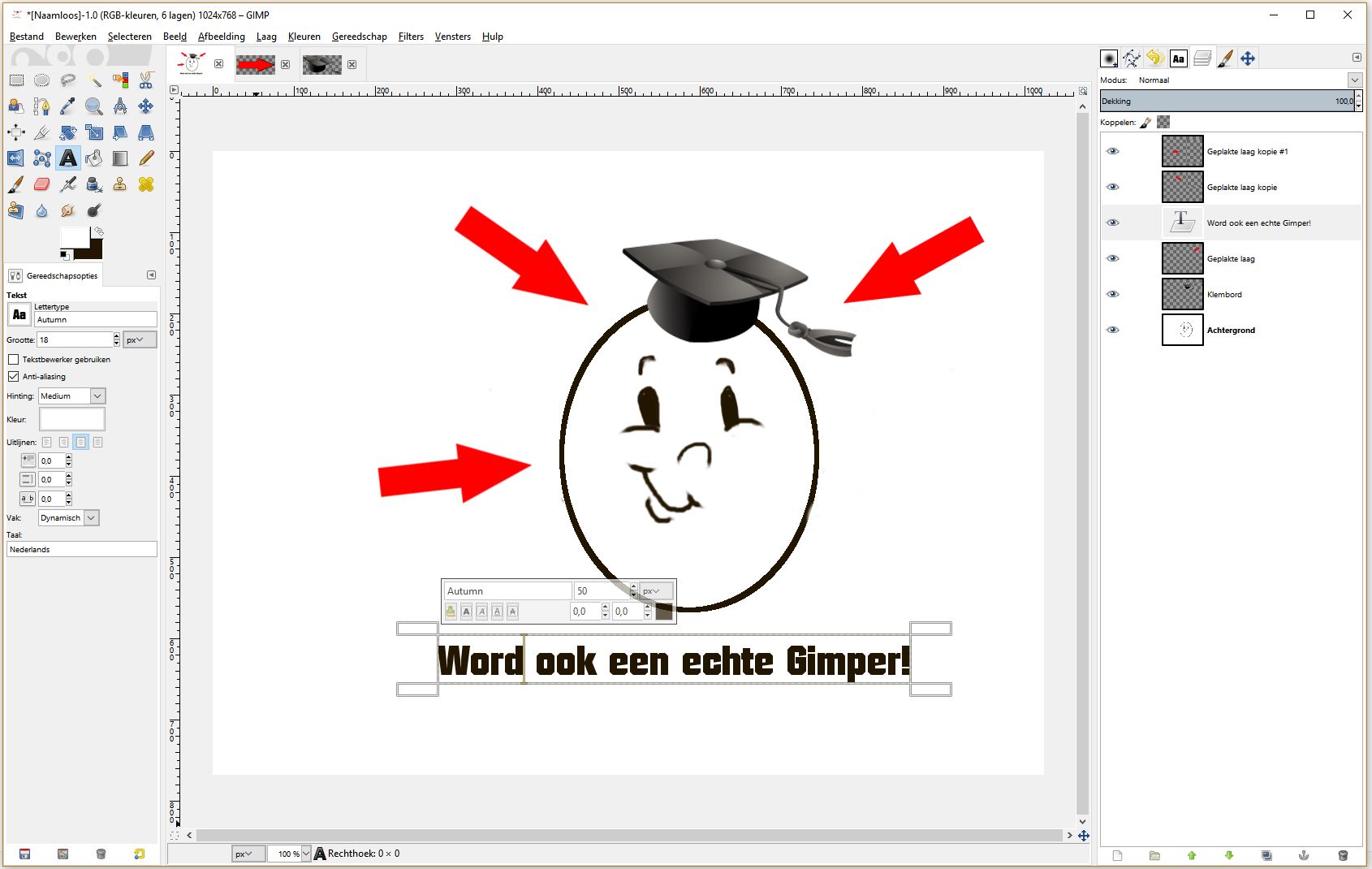1372x869 pixels.
Task: Click the raise layer green up arrow
Action: click(1192, 855)
